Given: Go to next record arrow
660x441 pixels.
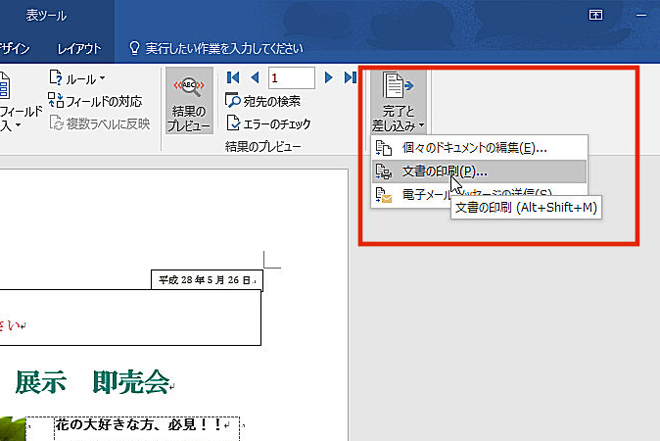Looking at the screenshot, I should tap(328, 77).
